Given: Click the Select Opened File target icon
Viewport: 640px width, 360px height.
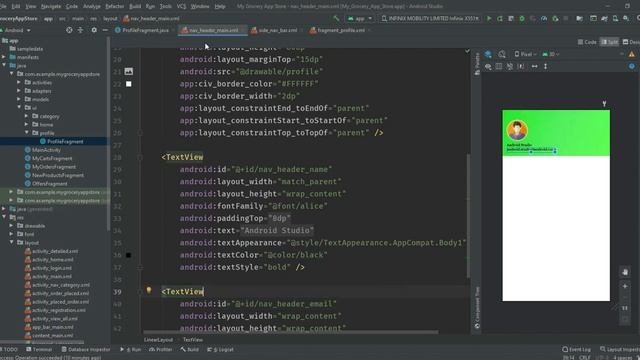Looking at the screenshot, I should pyautogui.click(x=69, y=30).
